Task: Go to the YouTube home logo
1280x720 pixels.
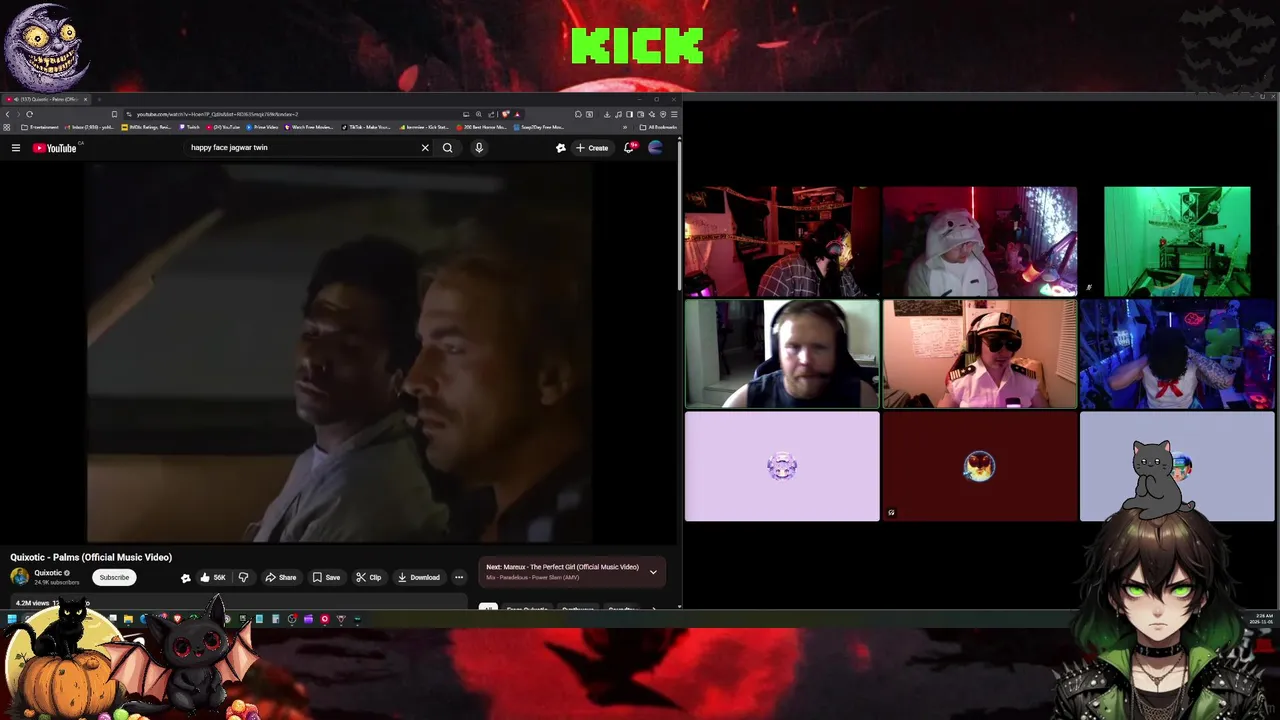Action: pyautogui.click(x=55, y=148)
